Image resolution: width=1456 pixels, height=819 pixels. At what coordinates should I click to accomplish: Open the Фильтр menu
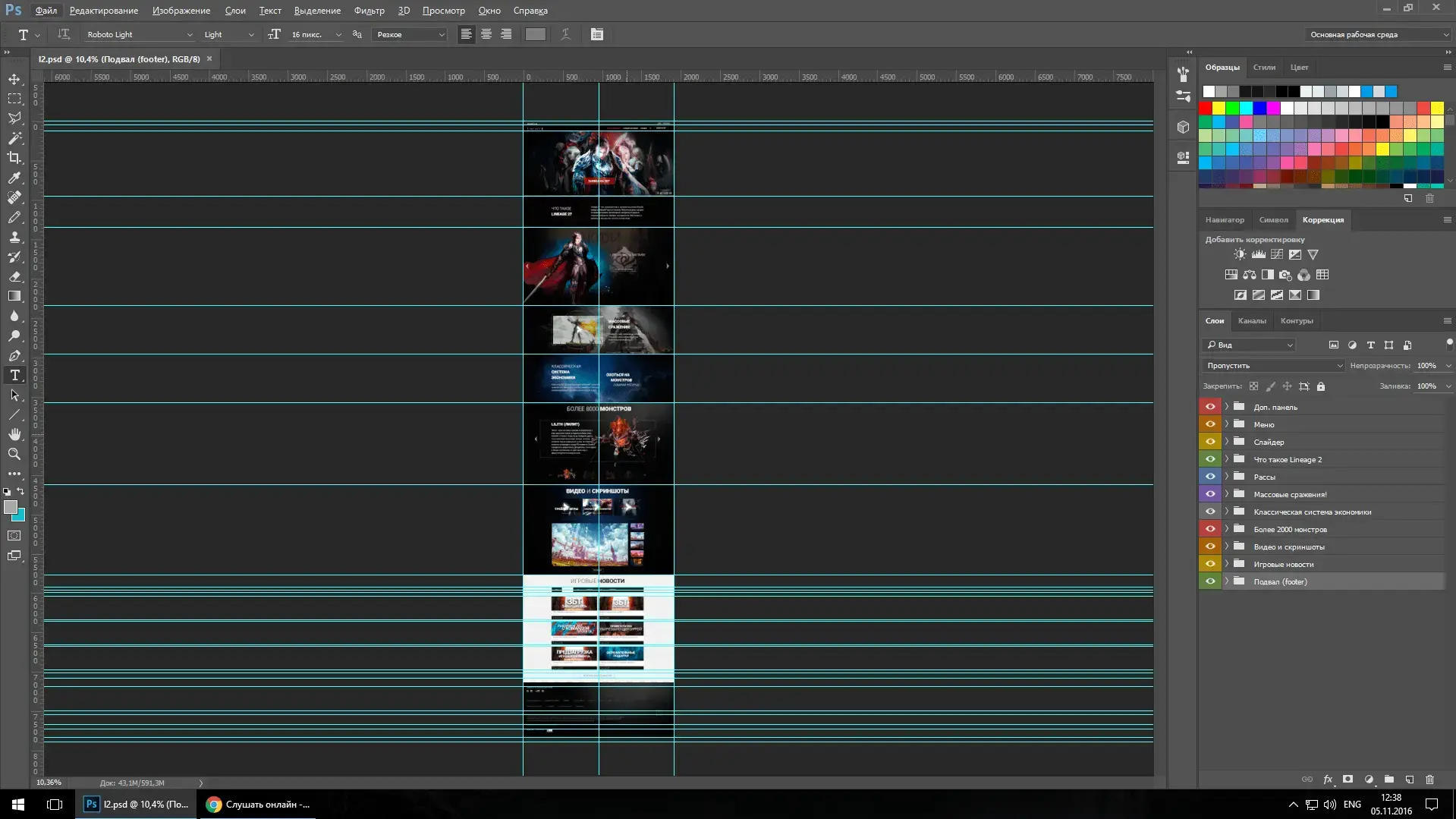(x=369, y=11)
